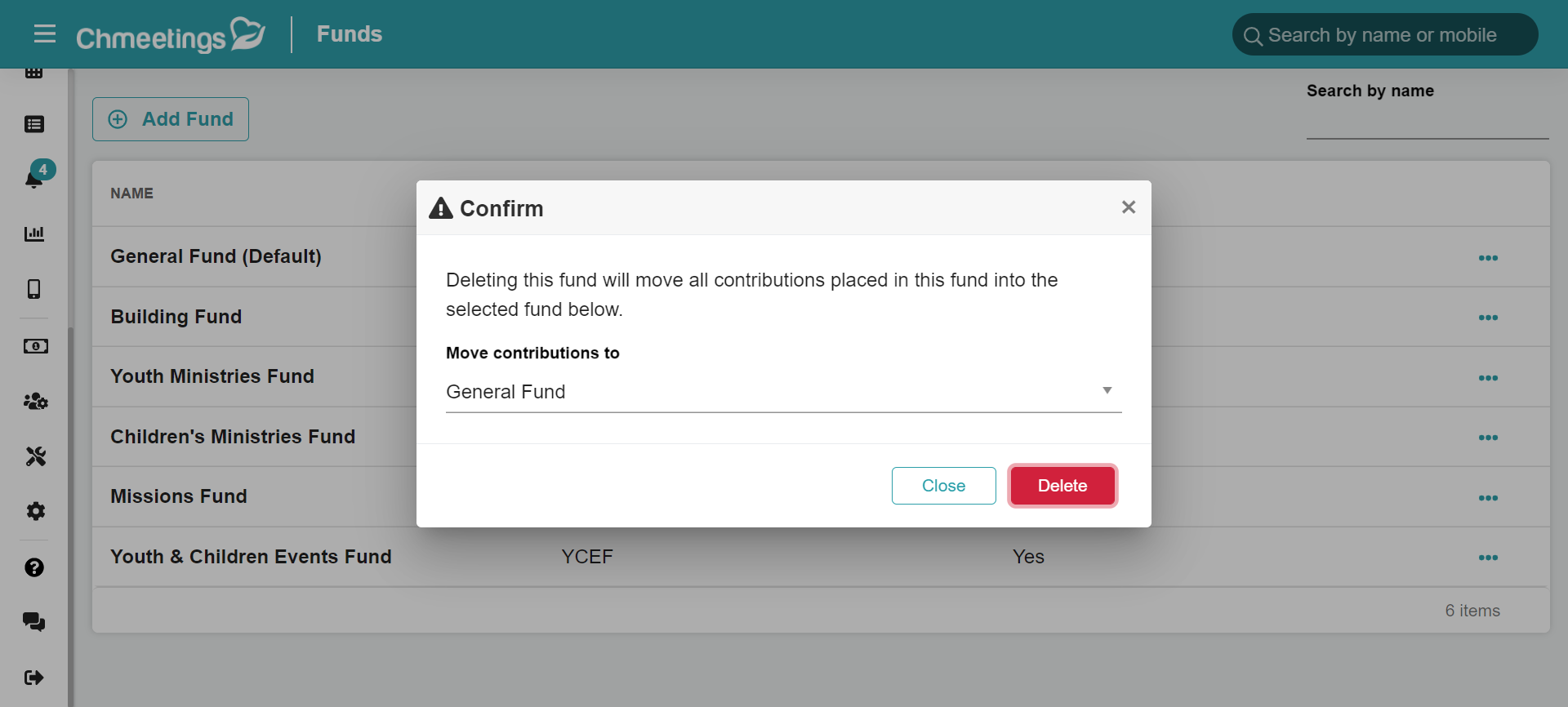
Task: Open the tools wrench icon
Action: [x=35, y=456]
